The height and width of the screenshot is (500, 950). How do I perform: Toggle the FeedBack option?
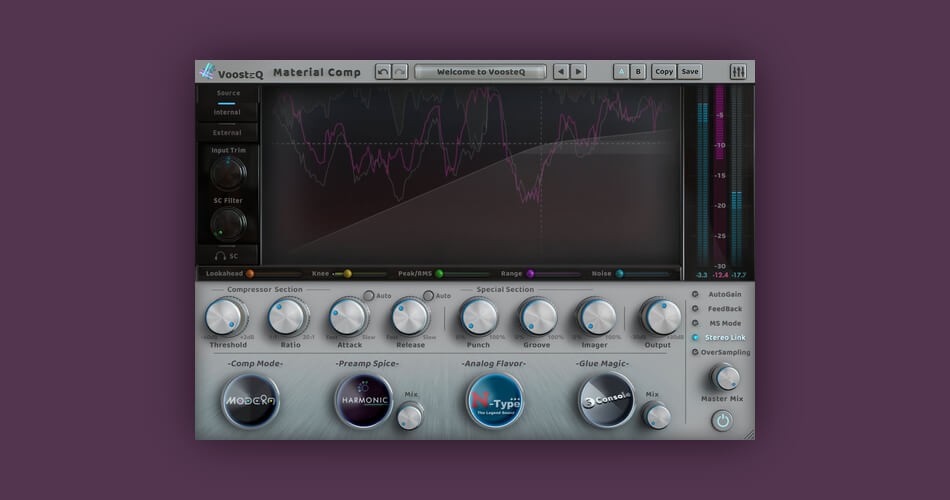coord(717,308)
